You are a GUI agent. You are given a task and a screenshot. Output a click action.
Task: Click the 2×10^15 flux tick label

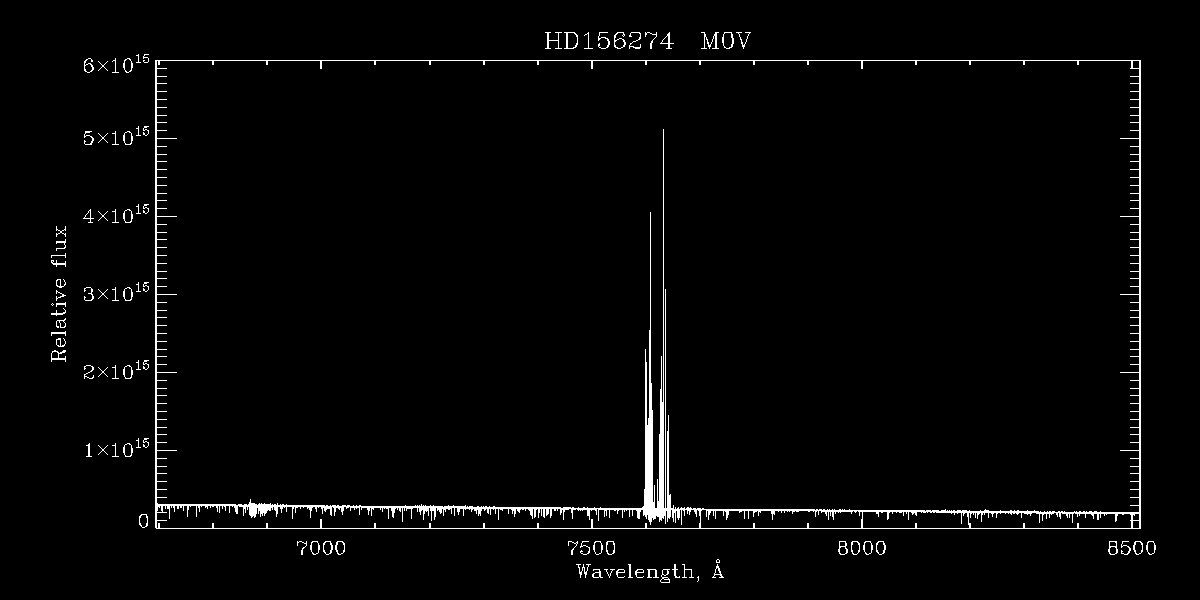115,370
